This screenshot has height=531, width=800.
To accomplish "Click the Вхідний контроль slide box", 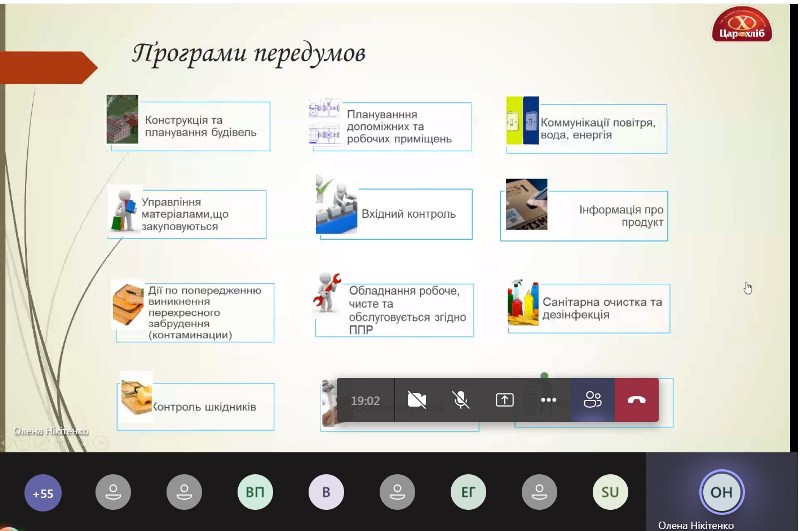I will 394,214.
